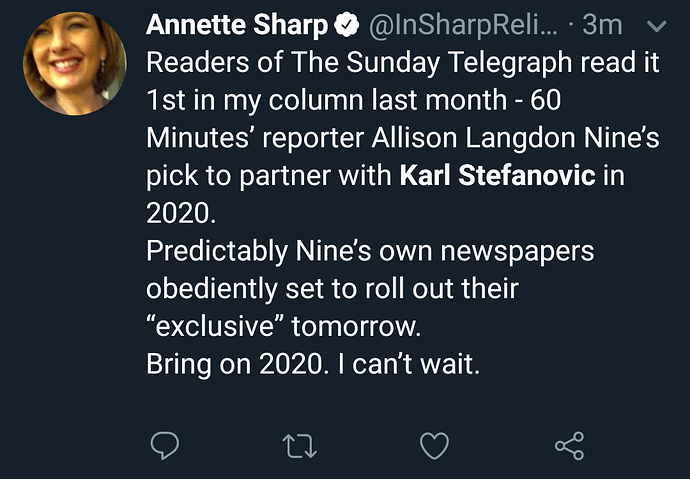Reply to Annette Sharp's tweet
The image size is (690, 479).
click(x=164, y=446)
